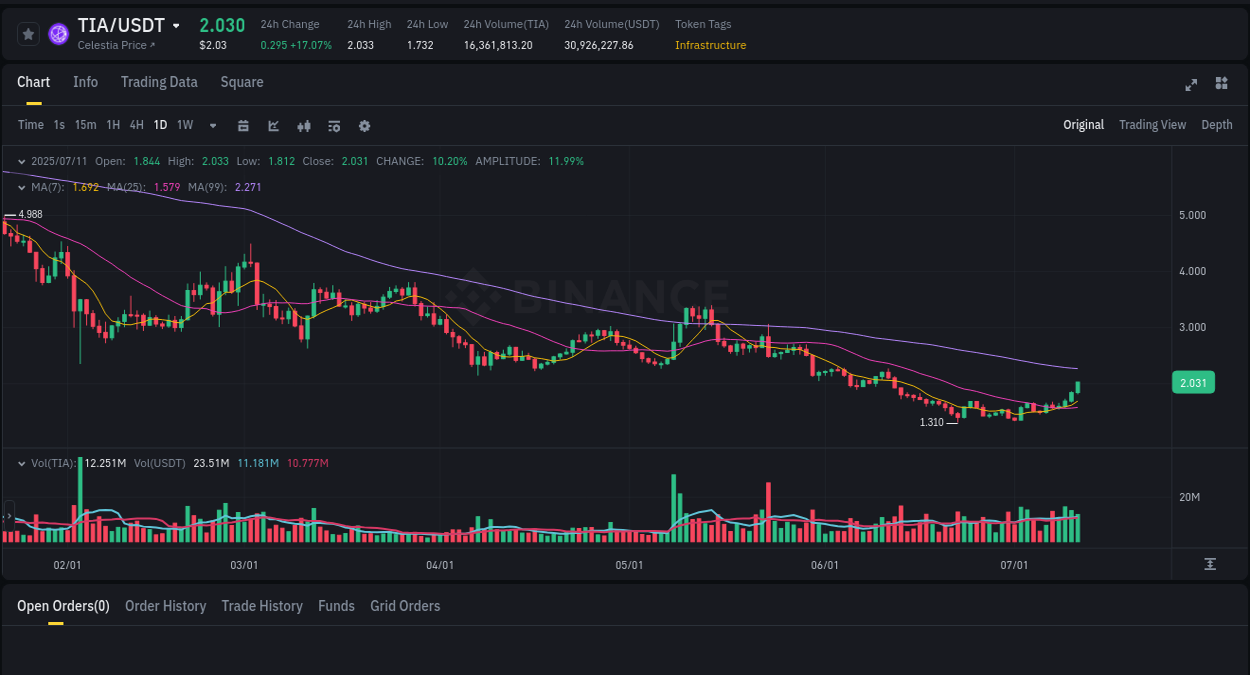Open chart settings via the gear icon
The image size is (1250, 675).
point(364,125)
